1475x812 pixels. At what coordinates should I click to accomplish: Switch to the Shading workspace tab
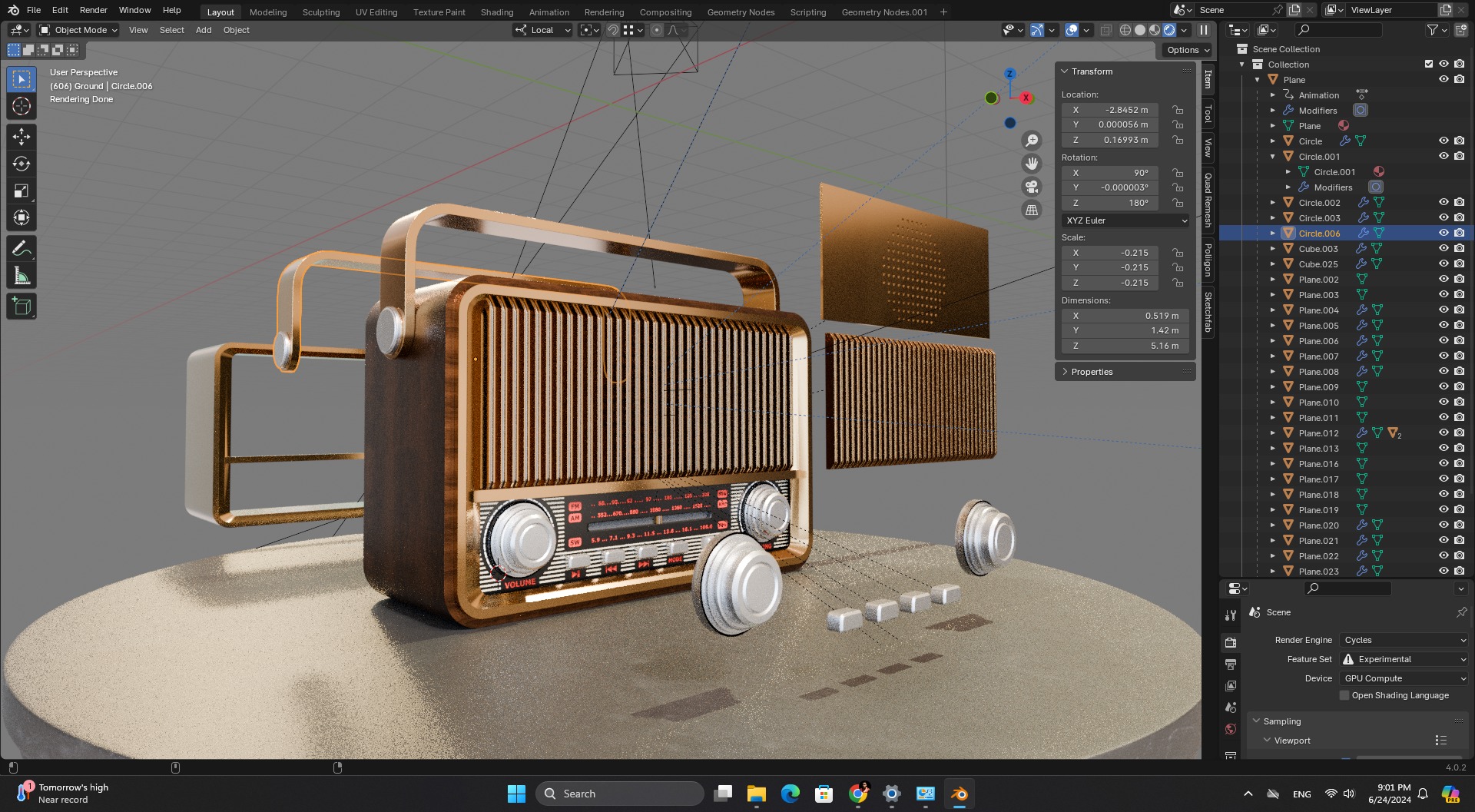pyautogui.click(x=497, y=12)
